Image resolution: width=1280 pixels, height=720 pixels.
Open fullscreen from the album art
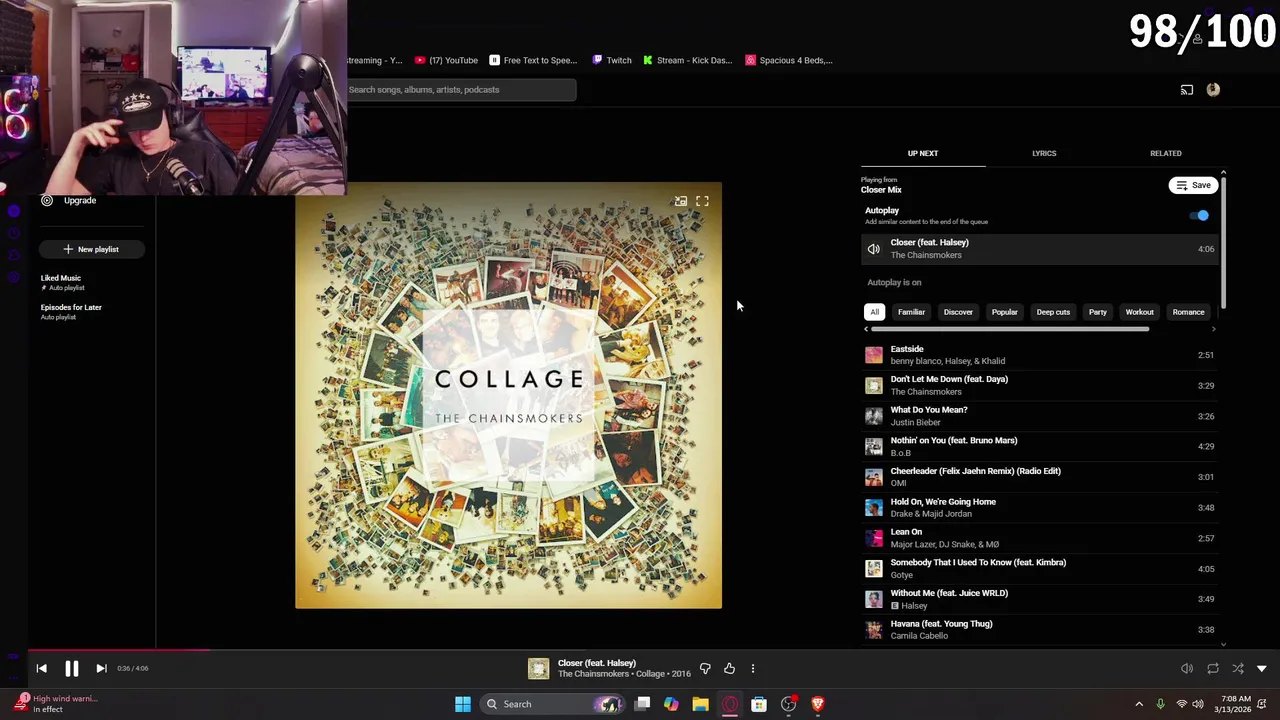tap(702, 201)
